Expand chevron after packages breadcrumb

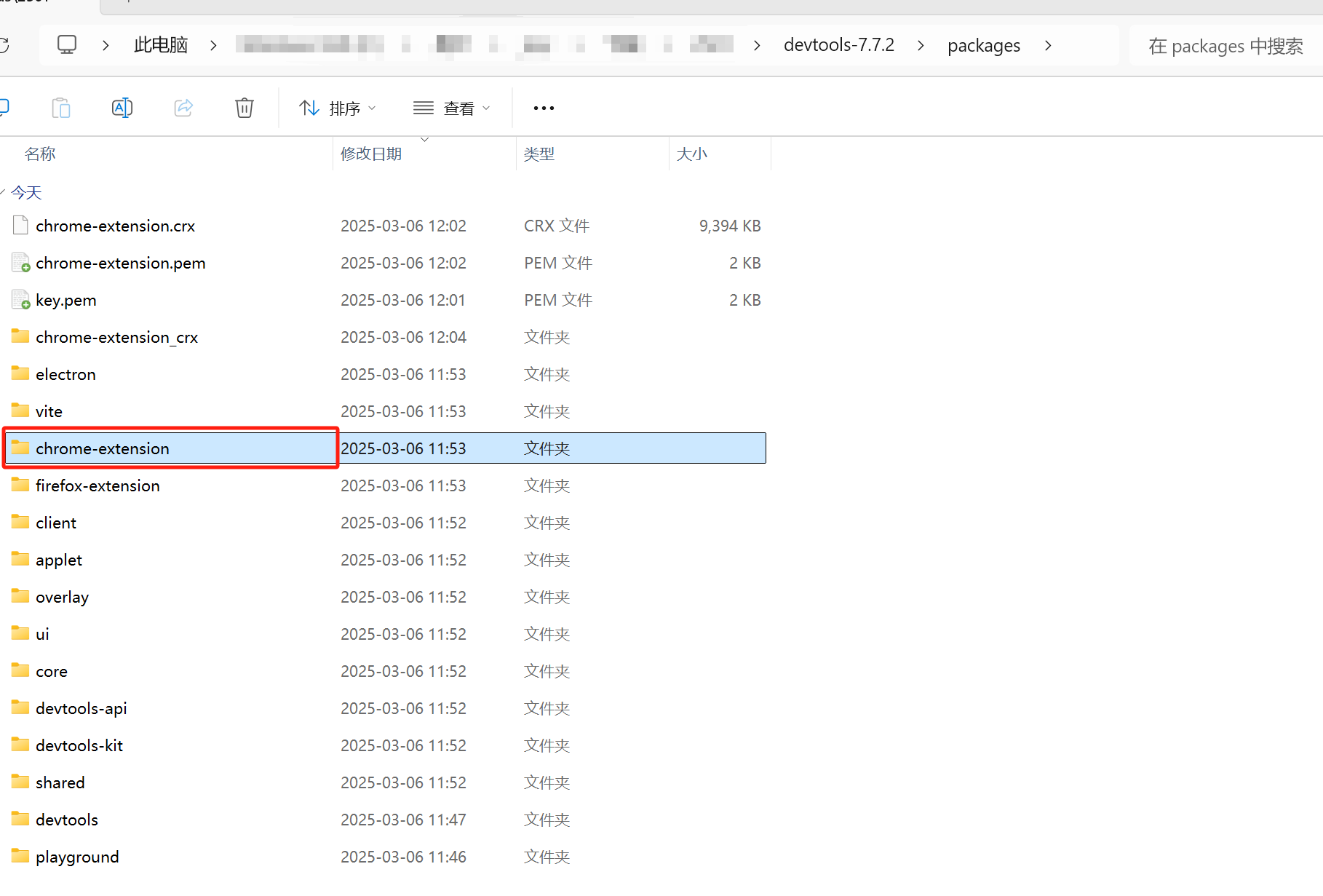point(1048,45)
